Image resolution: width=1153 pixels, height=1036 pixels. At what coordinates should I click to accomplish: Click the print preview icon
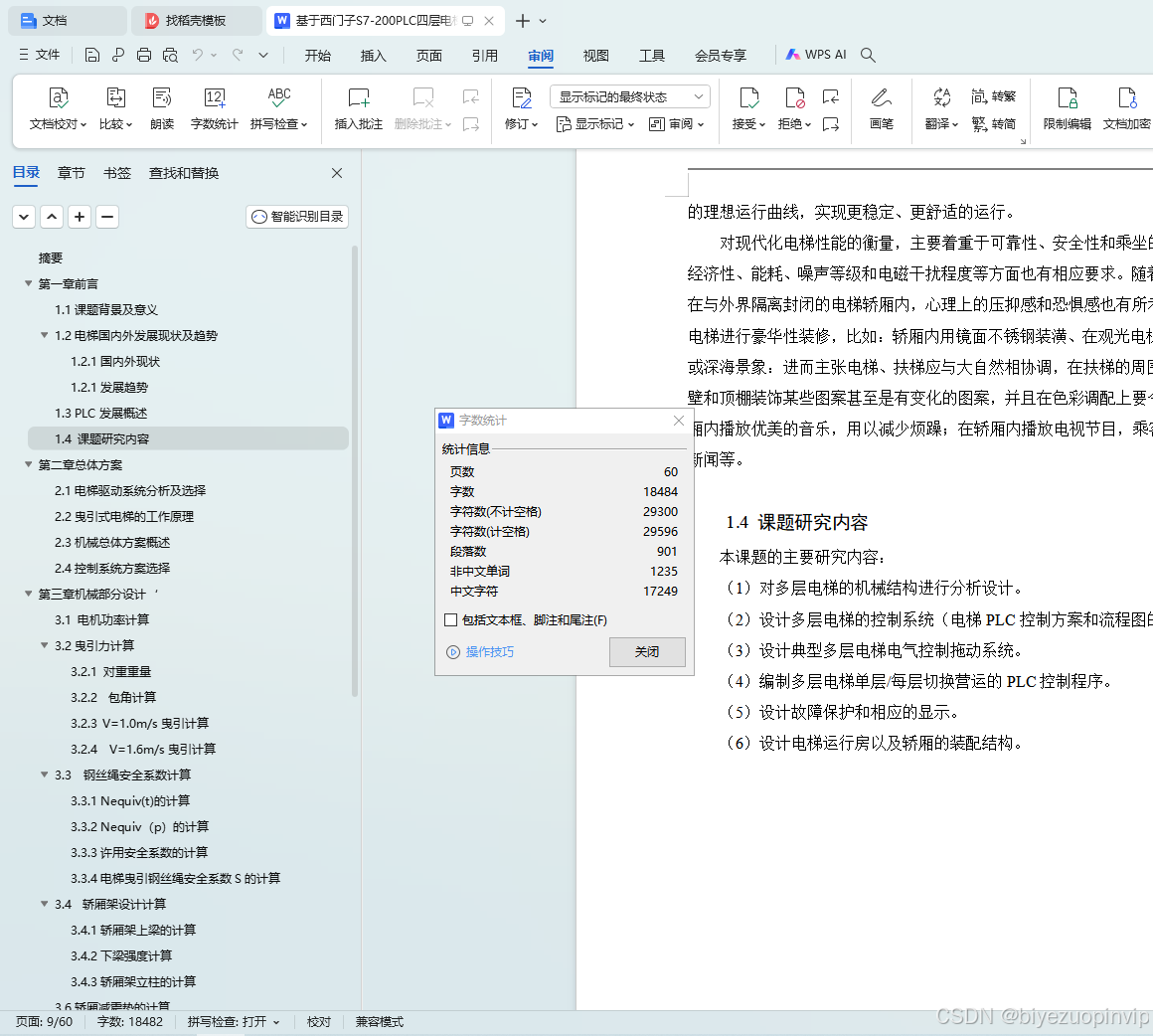tap(171, 55)
